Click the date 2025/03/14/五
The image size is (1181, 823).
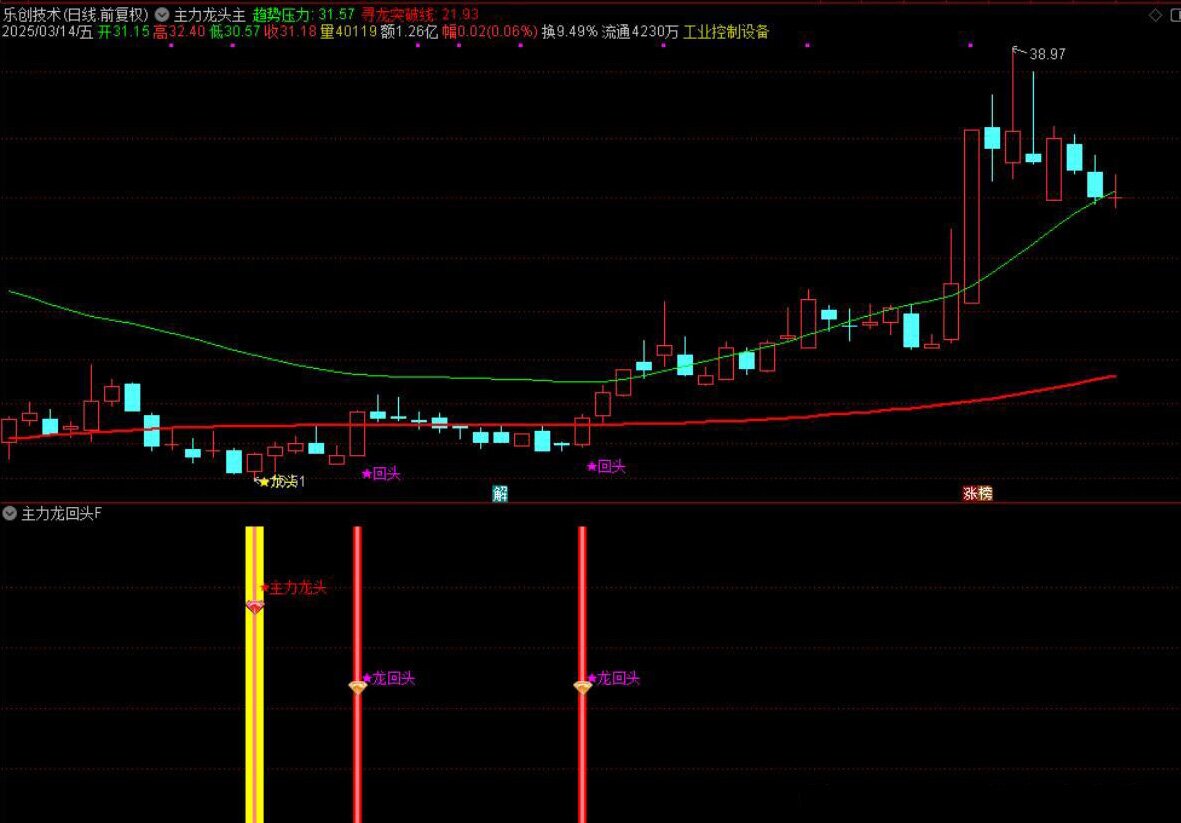pos(47,32)
